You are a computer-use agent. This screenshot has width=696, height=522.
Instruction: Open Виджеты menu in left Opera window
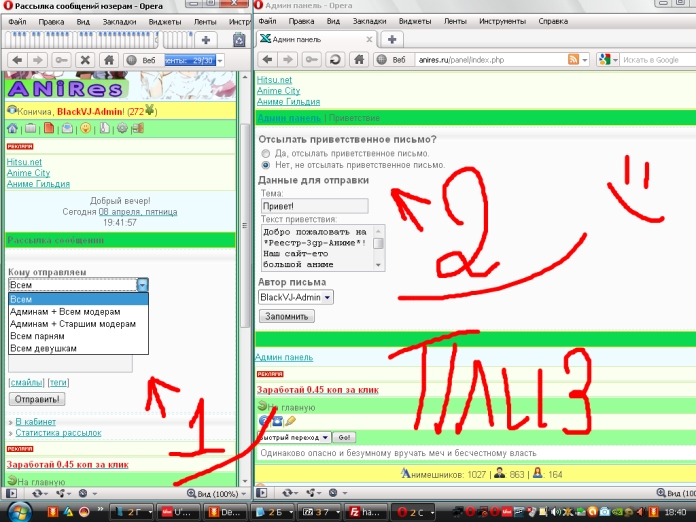(x=165, y=22)
